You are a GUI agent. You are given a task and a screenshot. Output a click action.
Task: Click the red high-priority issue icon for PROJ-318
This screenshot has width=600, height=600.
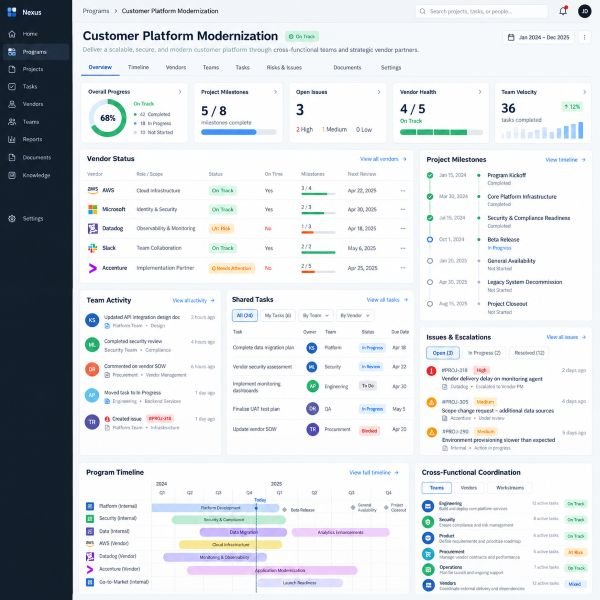pyautogui.click(x=431, y=371)
